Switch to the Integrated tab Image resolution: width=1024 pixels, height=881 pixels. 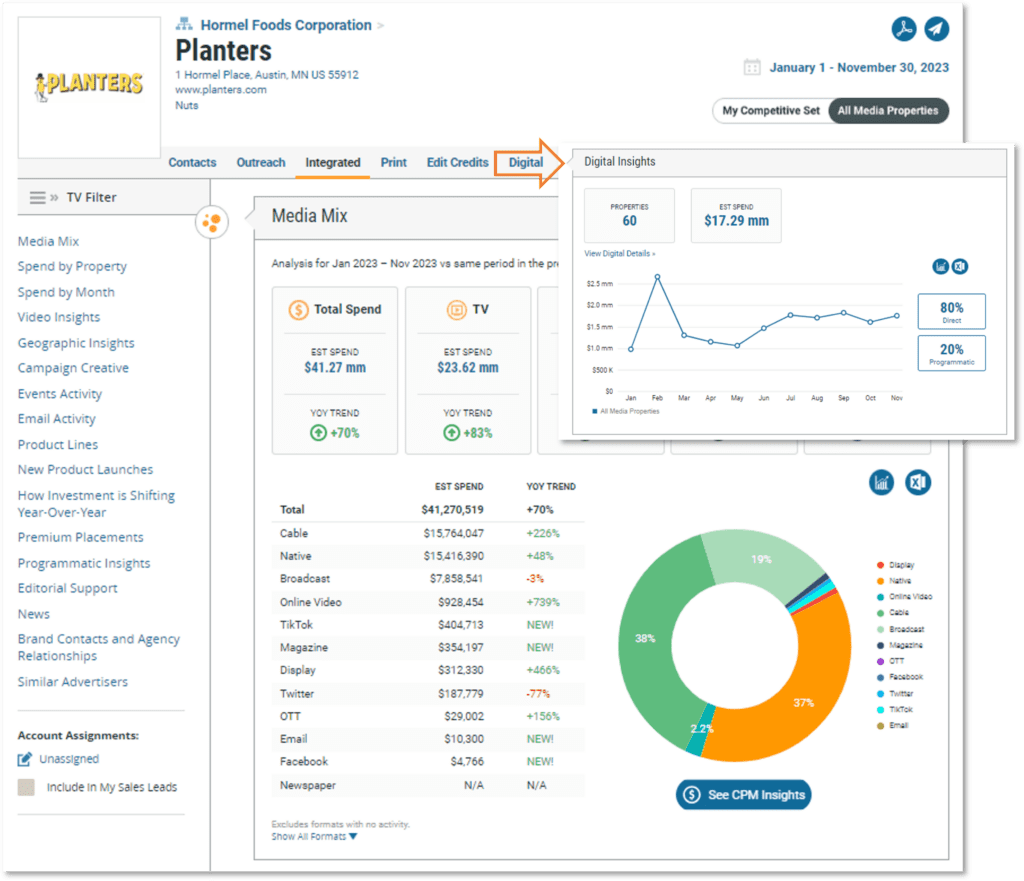pyautogui.click(x=332, y=163)
